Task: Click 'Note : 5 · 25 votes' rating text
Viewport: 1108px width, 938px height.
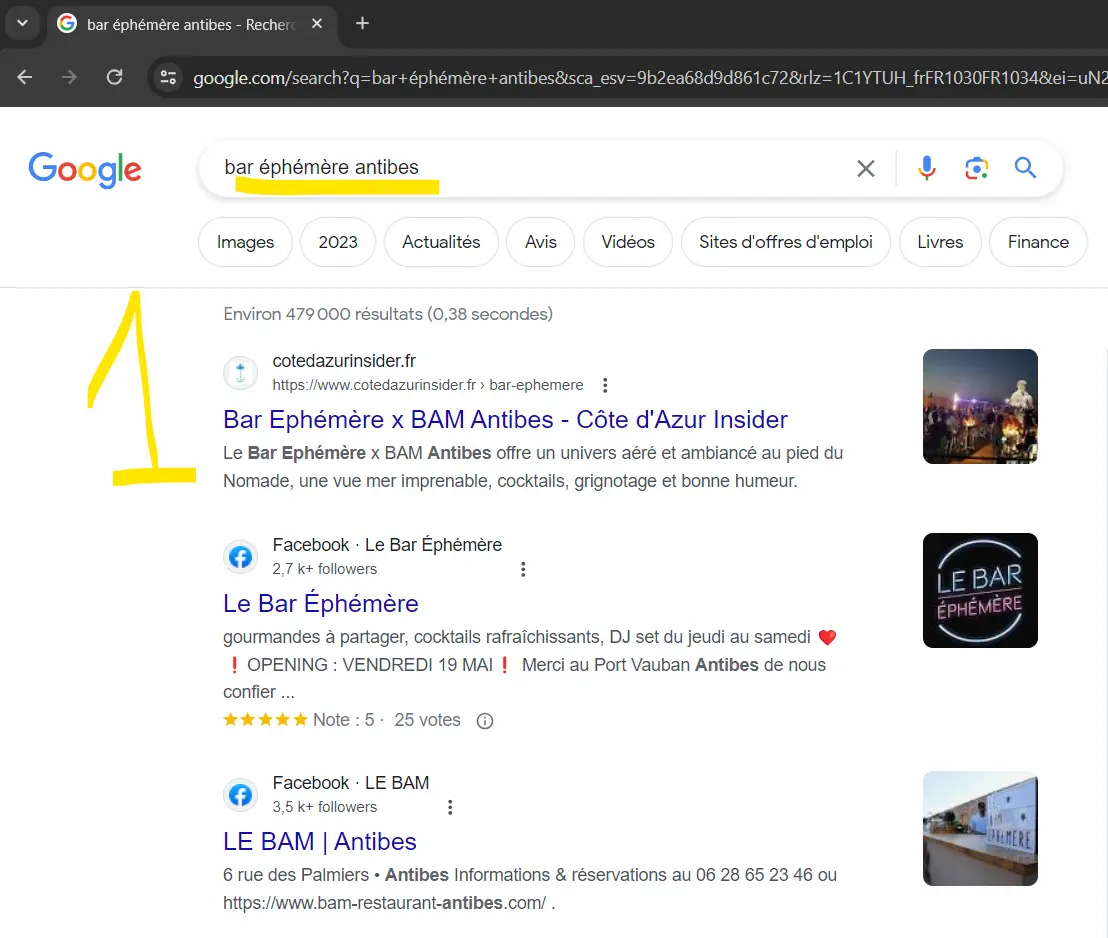Action: coord(387,720)
